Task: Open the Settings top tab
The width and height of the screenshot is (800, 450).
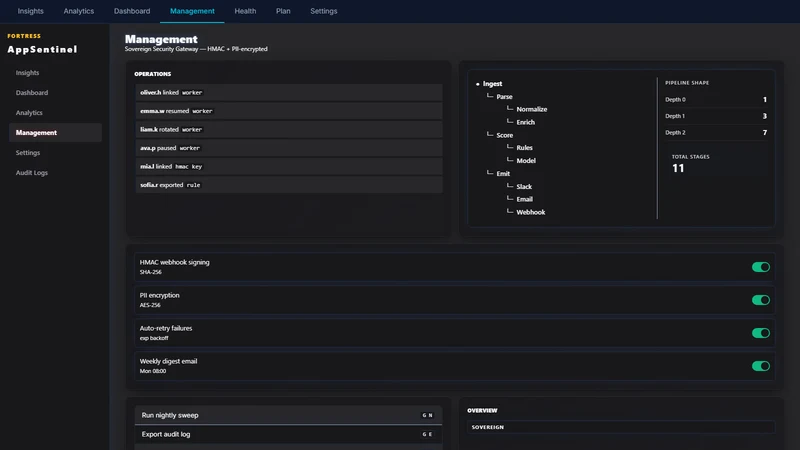Action: click(x=323, y=11)
